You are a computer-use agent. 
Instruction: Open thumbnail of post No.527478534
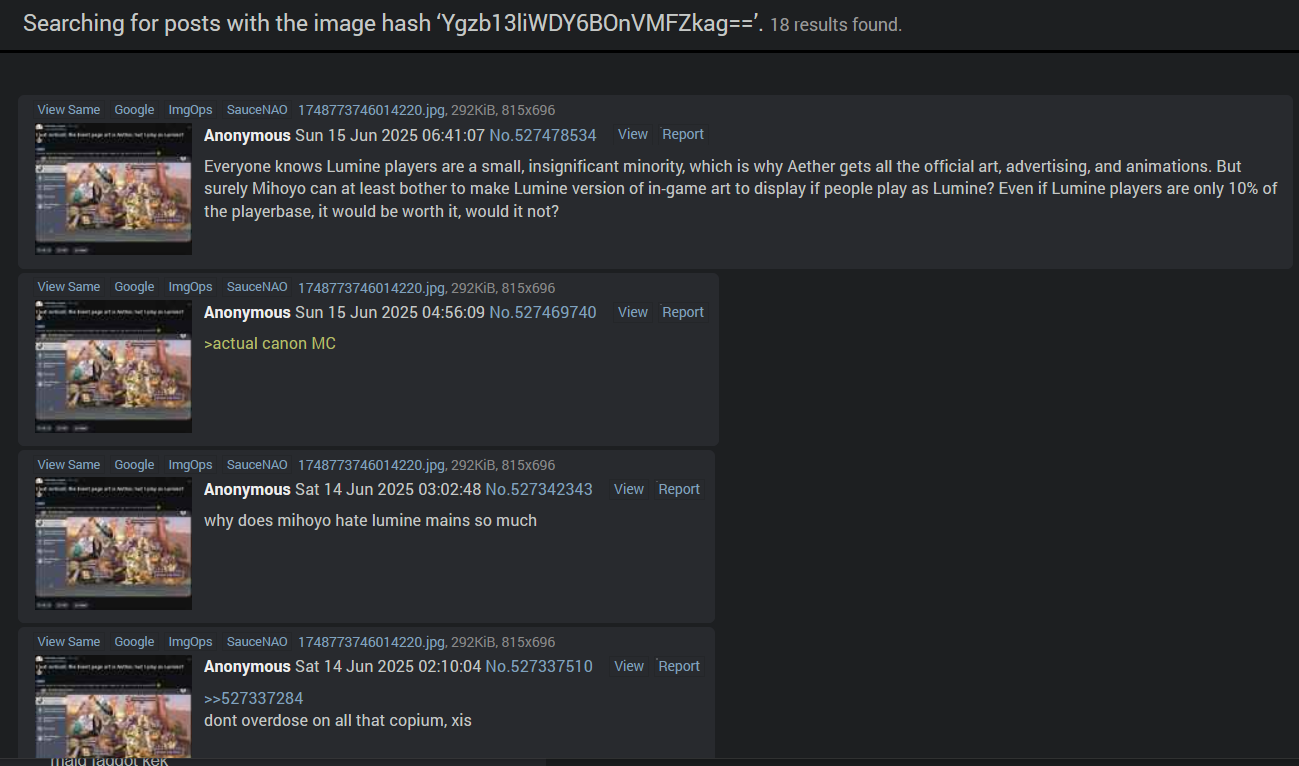(x=113, y=189)
